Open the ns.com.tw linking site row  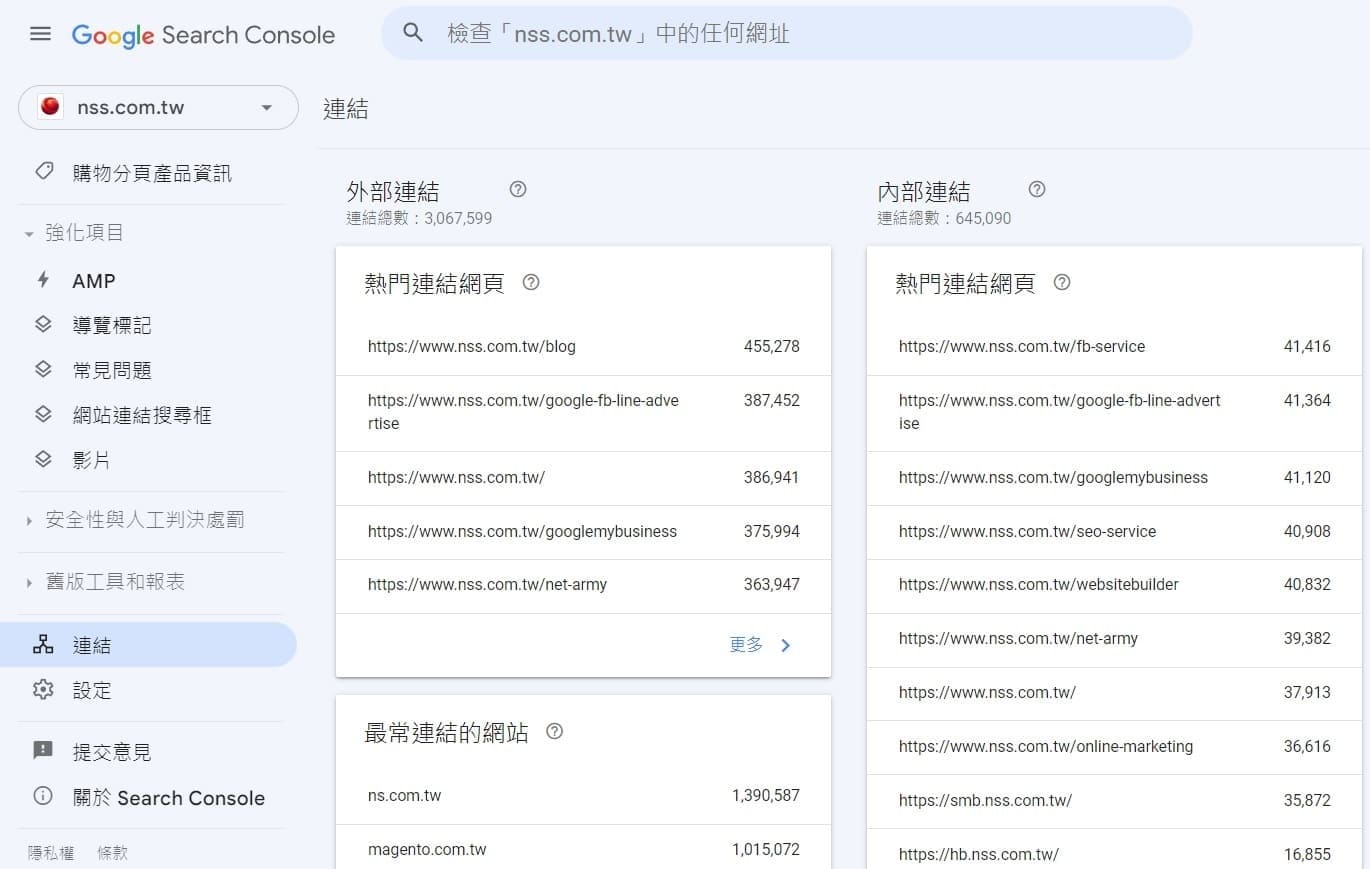583,797
